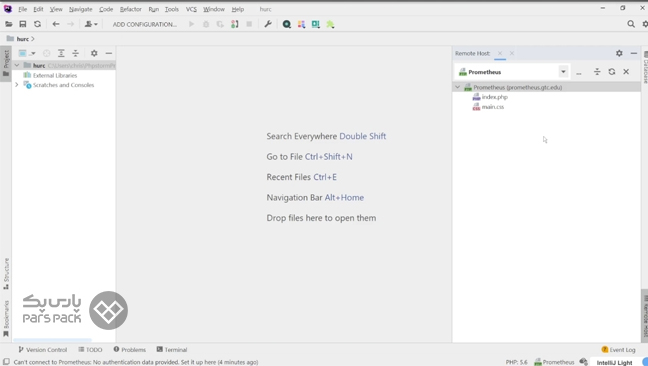Screen dimensions: 648x366
Task: Open Settings via the wrench icon
Action: coord(268,24)
